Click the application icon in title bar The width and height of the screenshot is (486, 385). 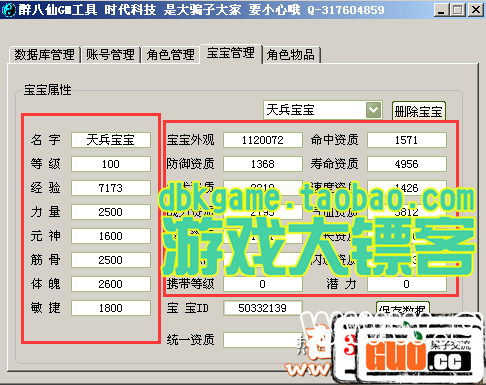point(9,9)
